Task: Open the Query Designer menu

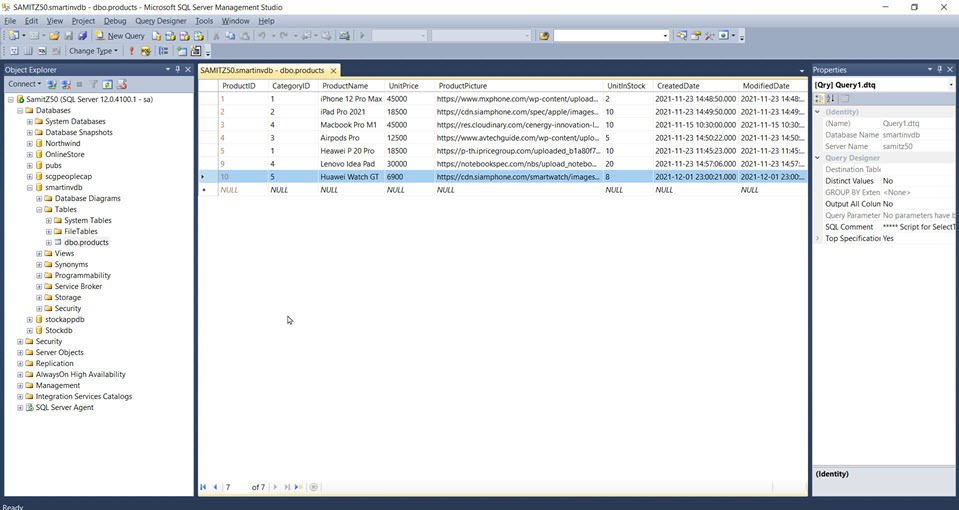Action: [x=160, y=21]
